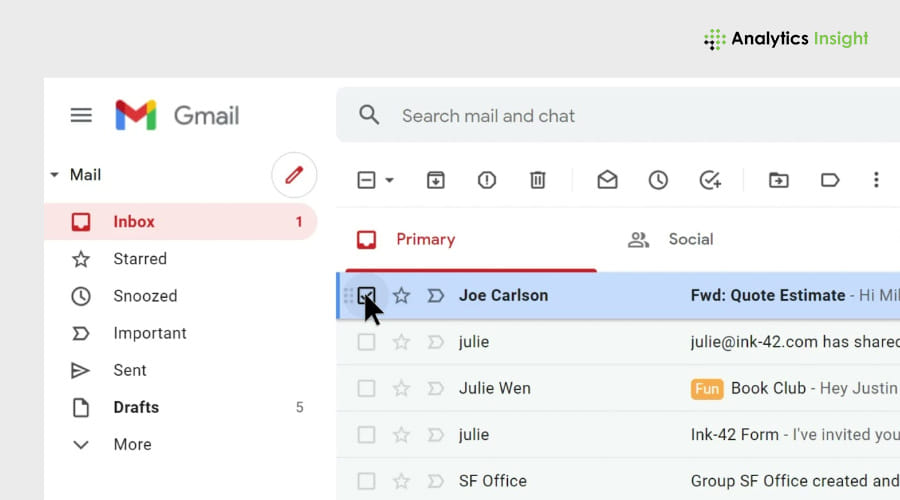Mark Joe Carlson email as important
The width and height of the screenshot is (900, 500).
click(x=436, y=296)
